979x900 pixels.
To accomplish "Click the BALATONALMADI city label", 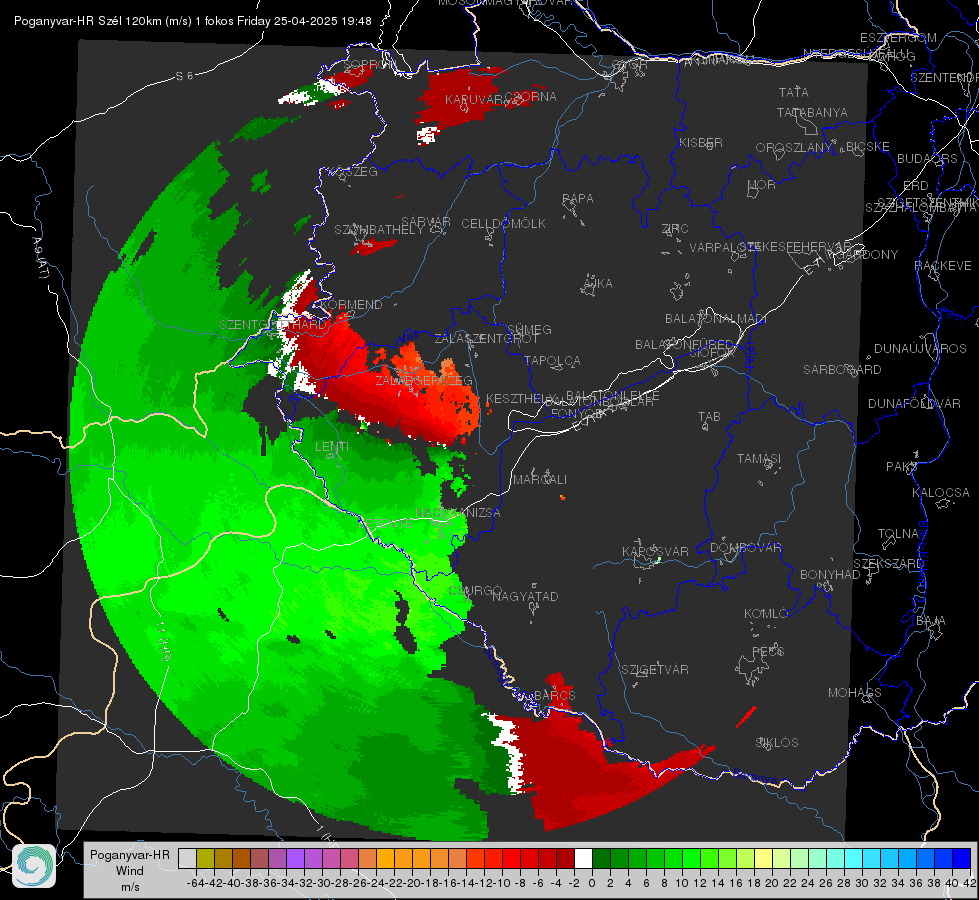I will pos(716,319).
